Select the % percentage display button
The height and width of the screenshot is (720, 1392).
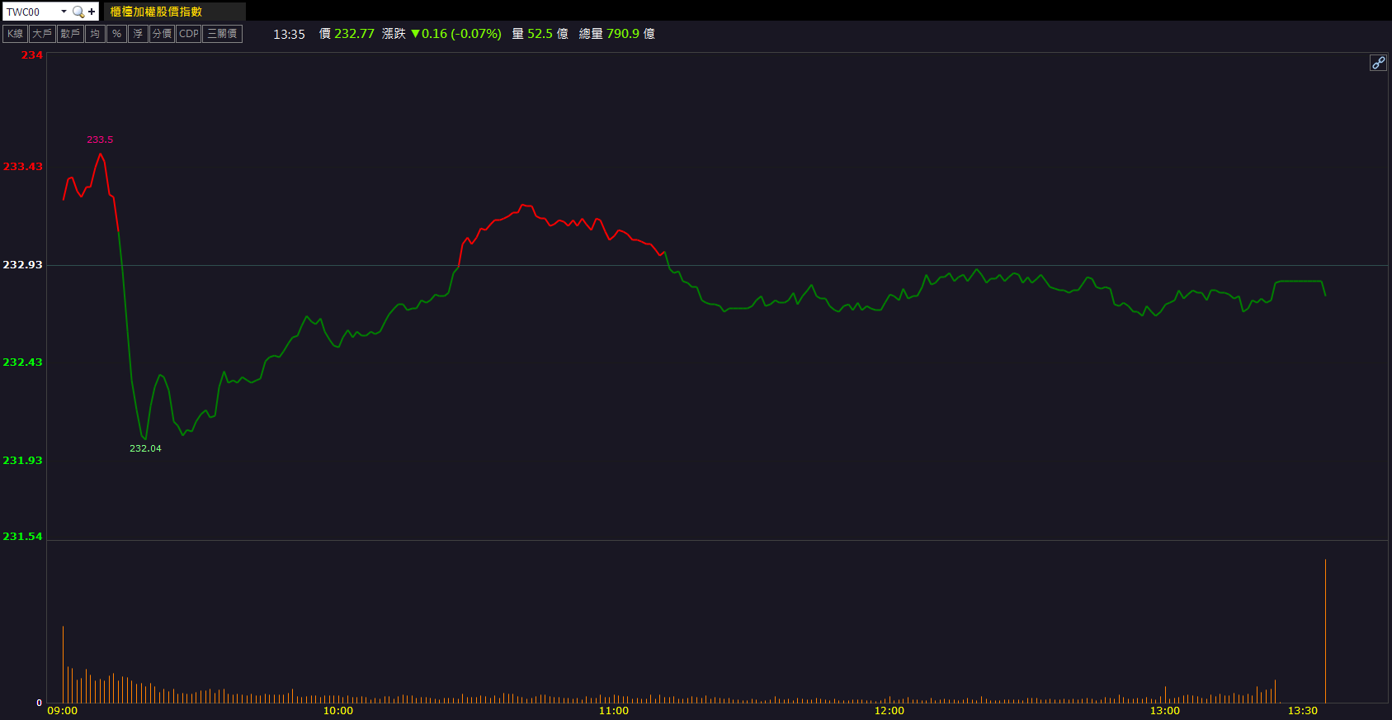click(x=117, y=34)
